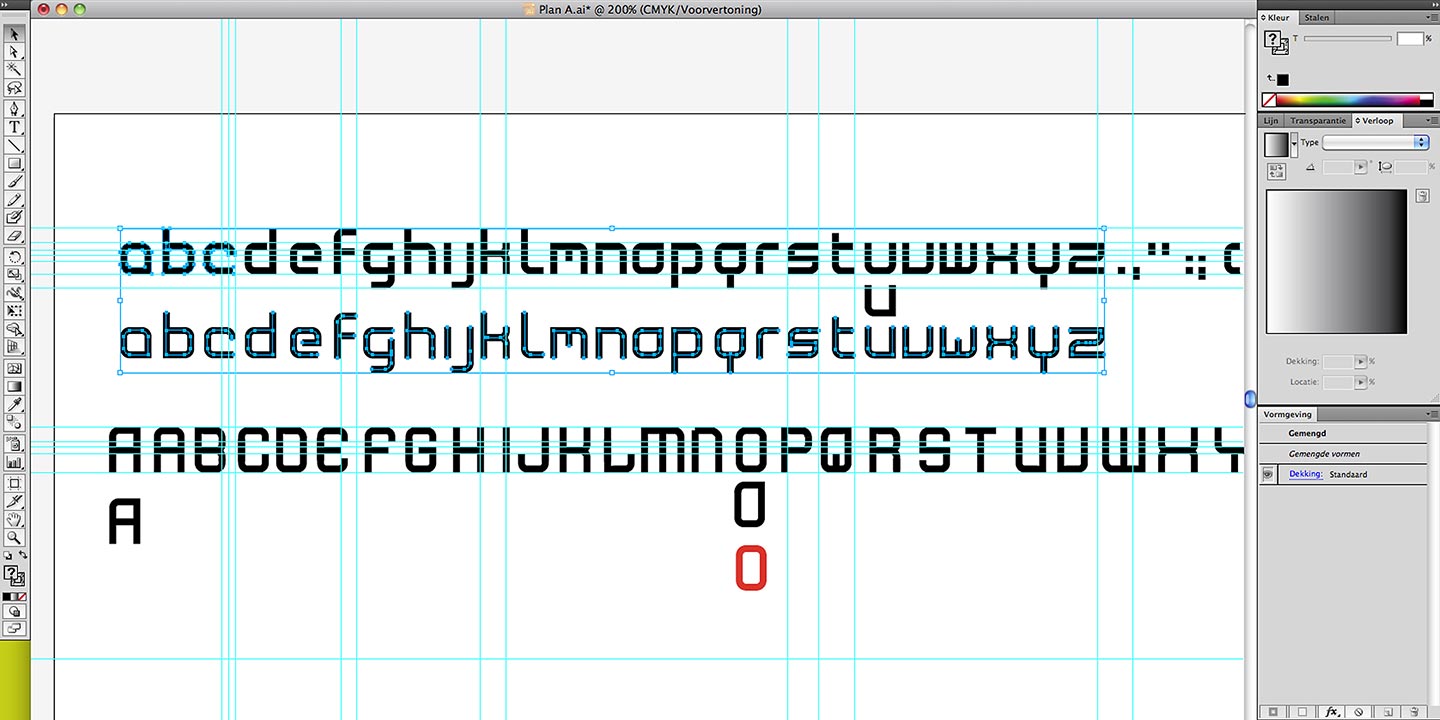Reverse gradient button in Verloop panel
Viewport: 1440px width, 720px height.
[x=1277, y=171]
